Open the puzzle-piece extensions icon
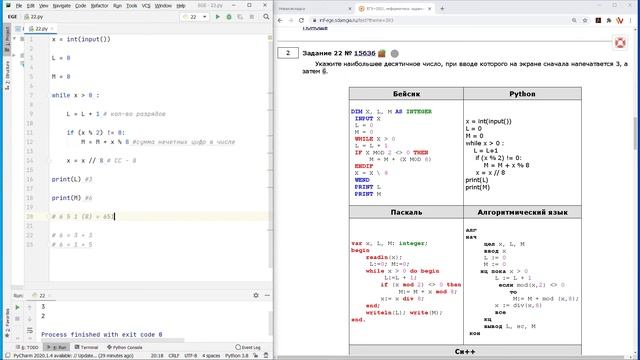 pos(609,20)
